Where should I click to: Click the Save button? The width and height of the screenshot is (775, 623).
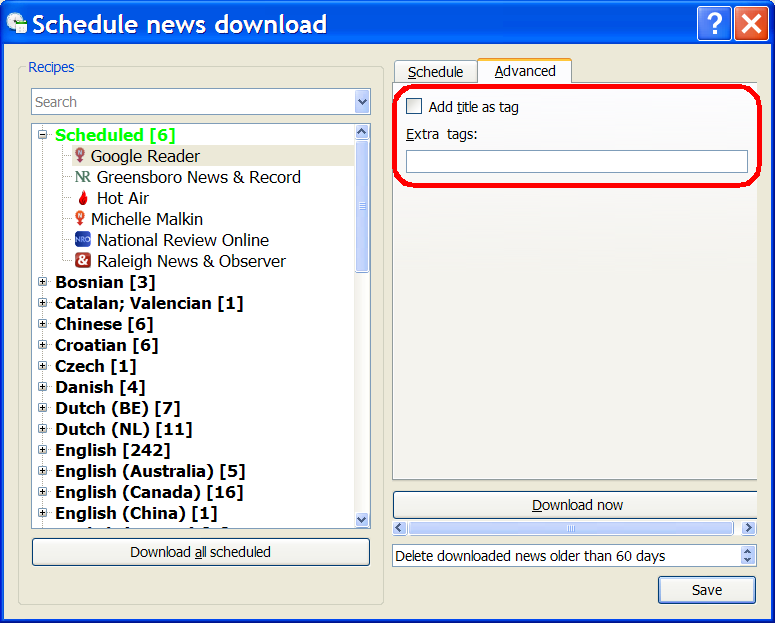[707, 590]
